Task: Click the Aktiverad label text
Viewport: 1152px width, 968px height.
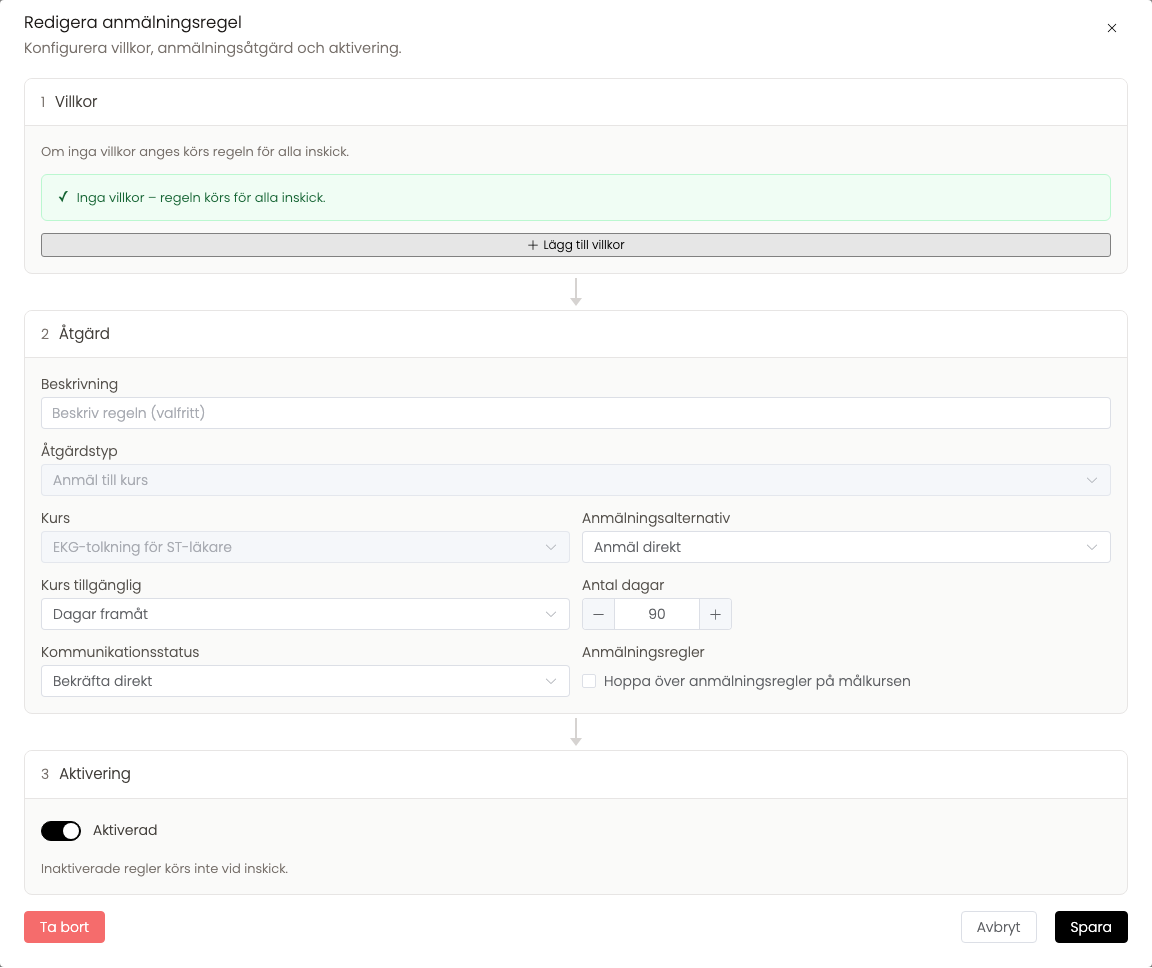Action: coord(125,830)
